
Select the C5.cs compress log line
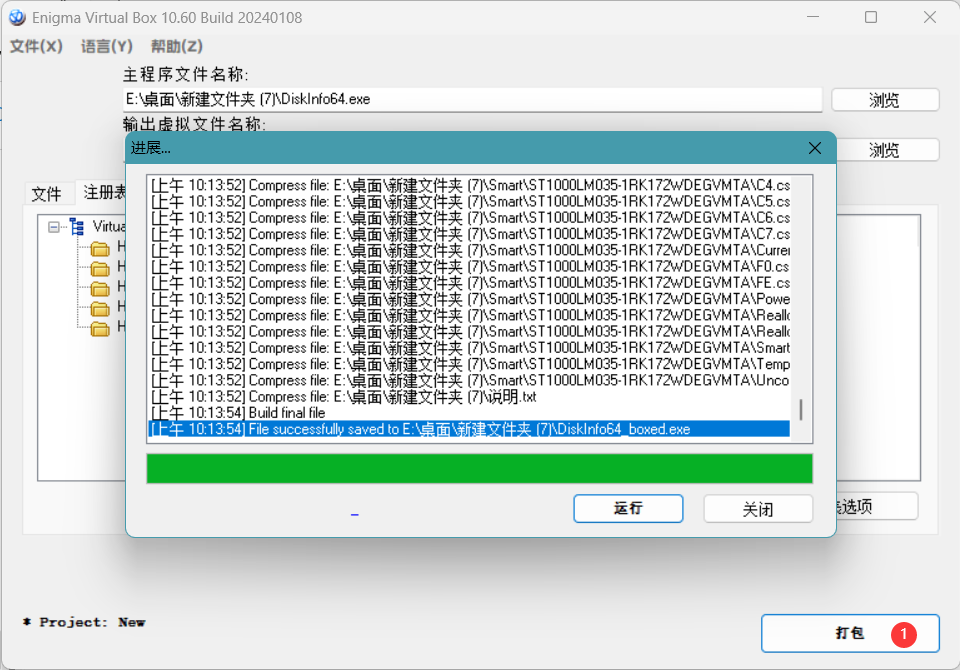(470, 201)
